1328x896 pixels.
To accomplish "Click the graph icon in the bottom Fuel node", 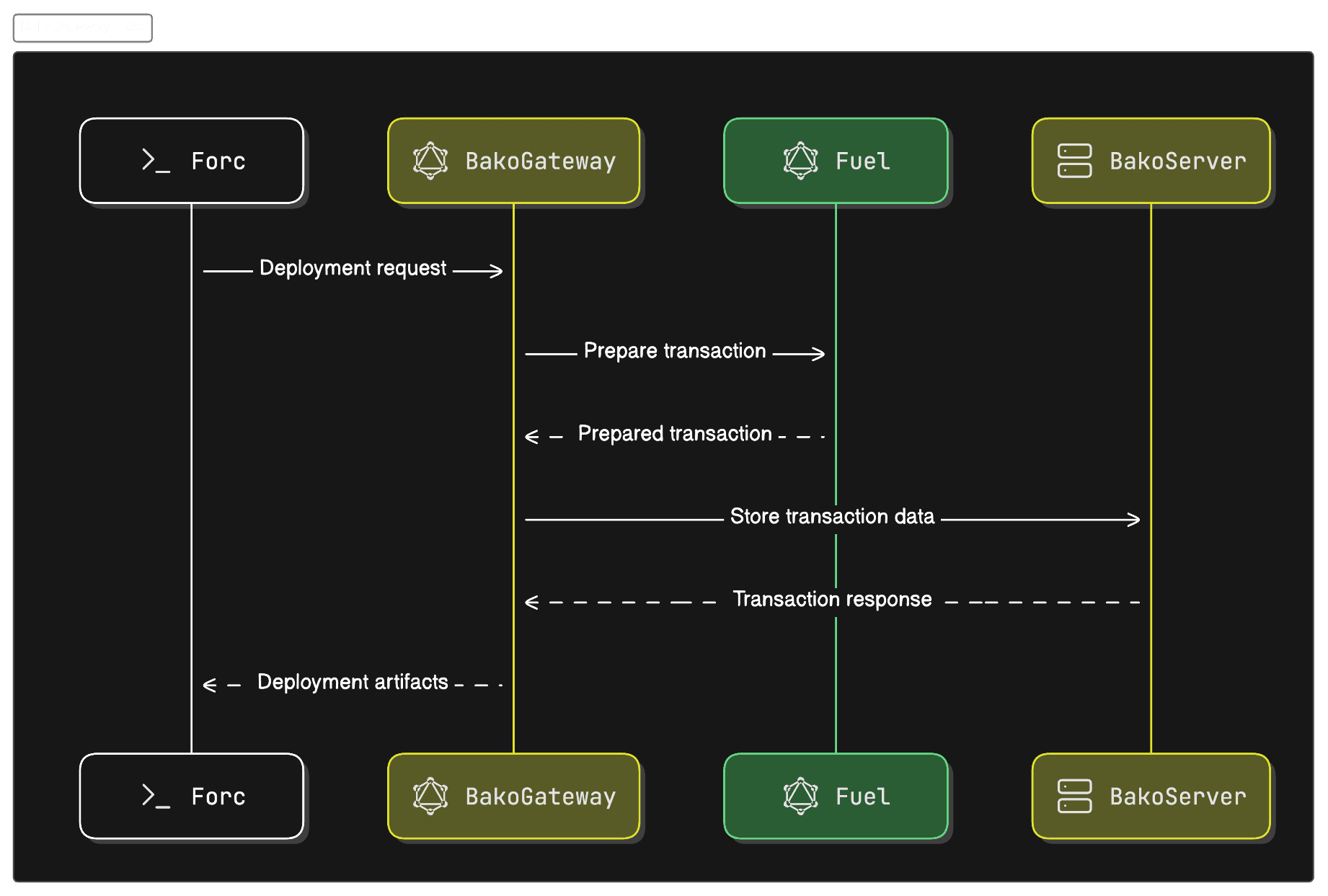I will [800, 796].
